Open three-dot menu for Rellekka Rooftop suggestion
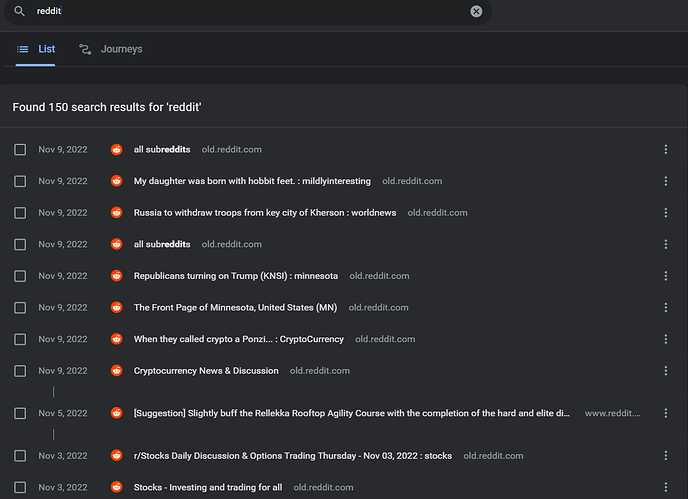This screenshot has width=688, height=499. pyautogui.click(x=666, y=413)
